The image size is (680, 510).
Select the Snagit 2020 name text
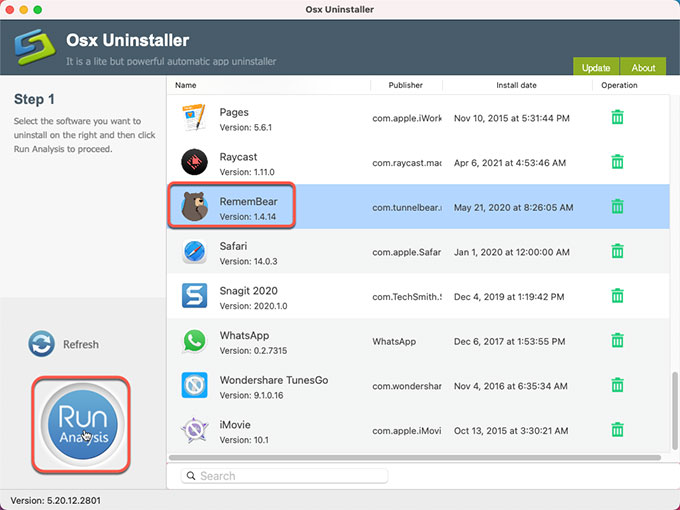point(248,291)
